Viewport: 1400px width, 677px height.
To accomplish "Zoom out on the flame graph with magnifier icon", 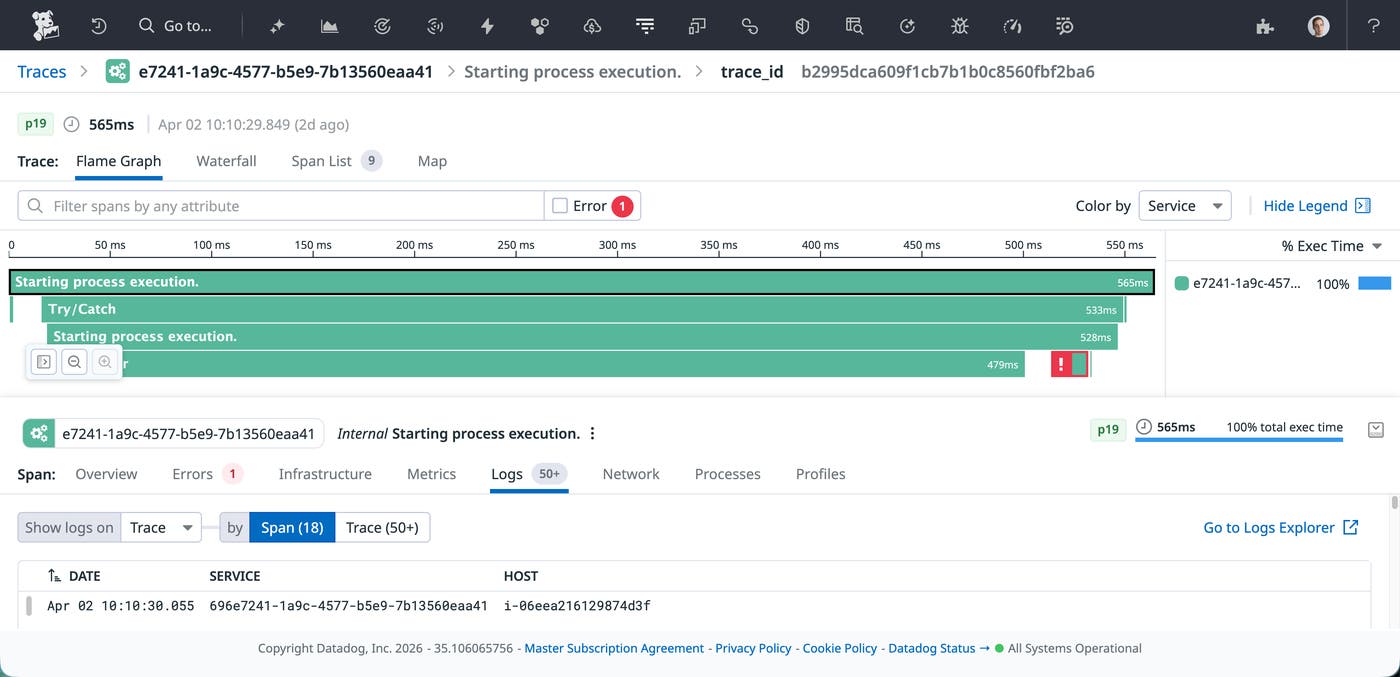I will (74, 362).
